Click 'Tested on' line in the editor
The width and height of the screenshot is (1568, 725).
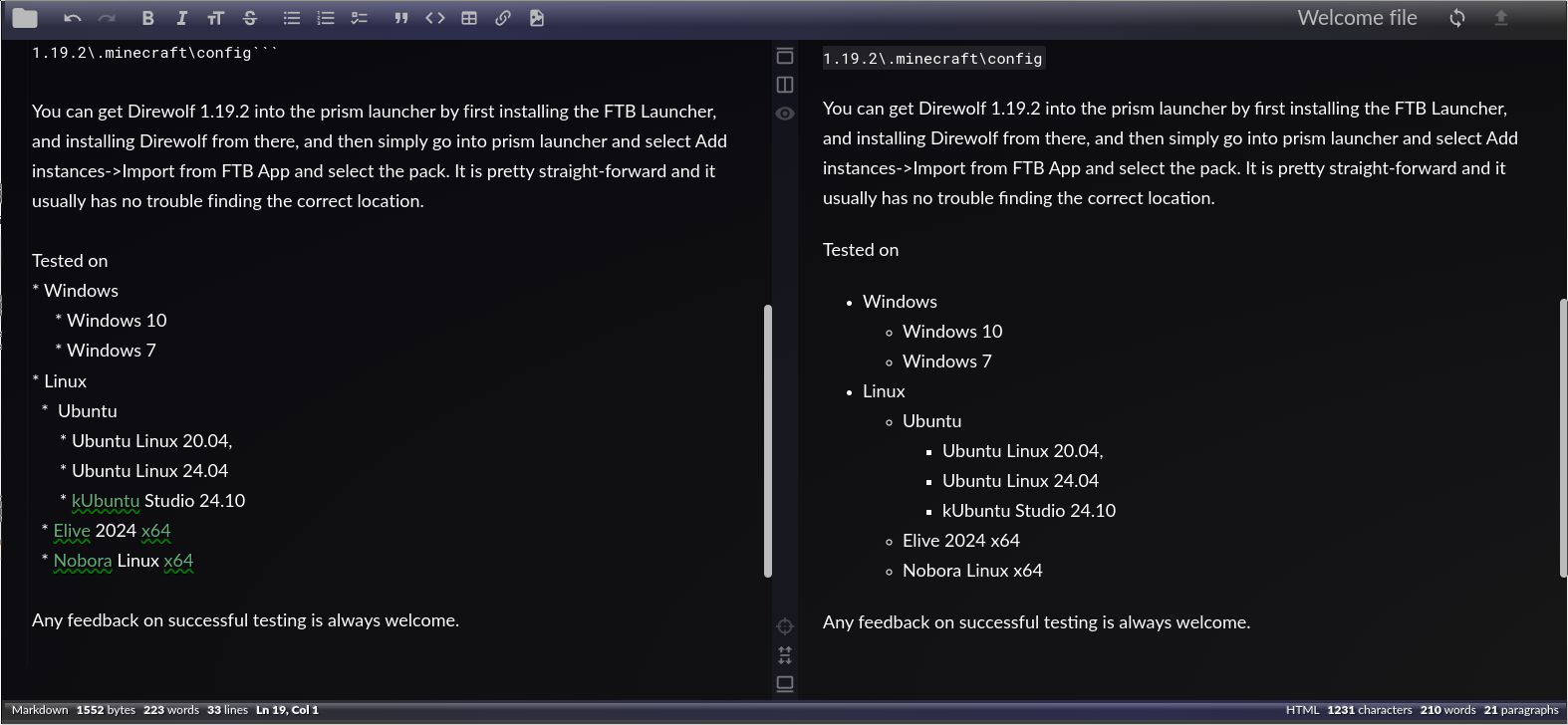tap(70, 261)
